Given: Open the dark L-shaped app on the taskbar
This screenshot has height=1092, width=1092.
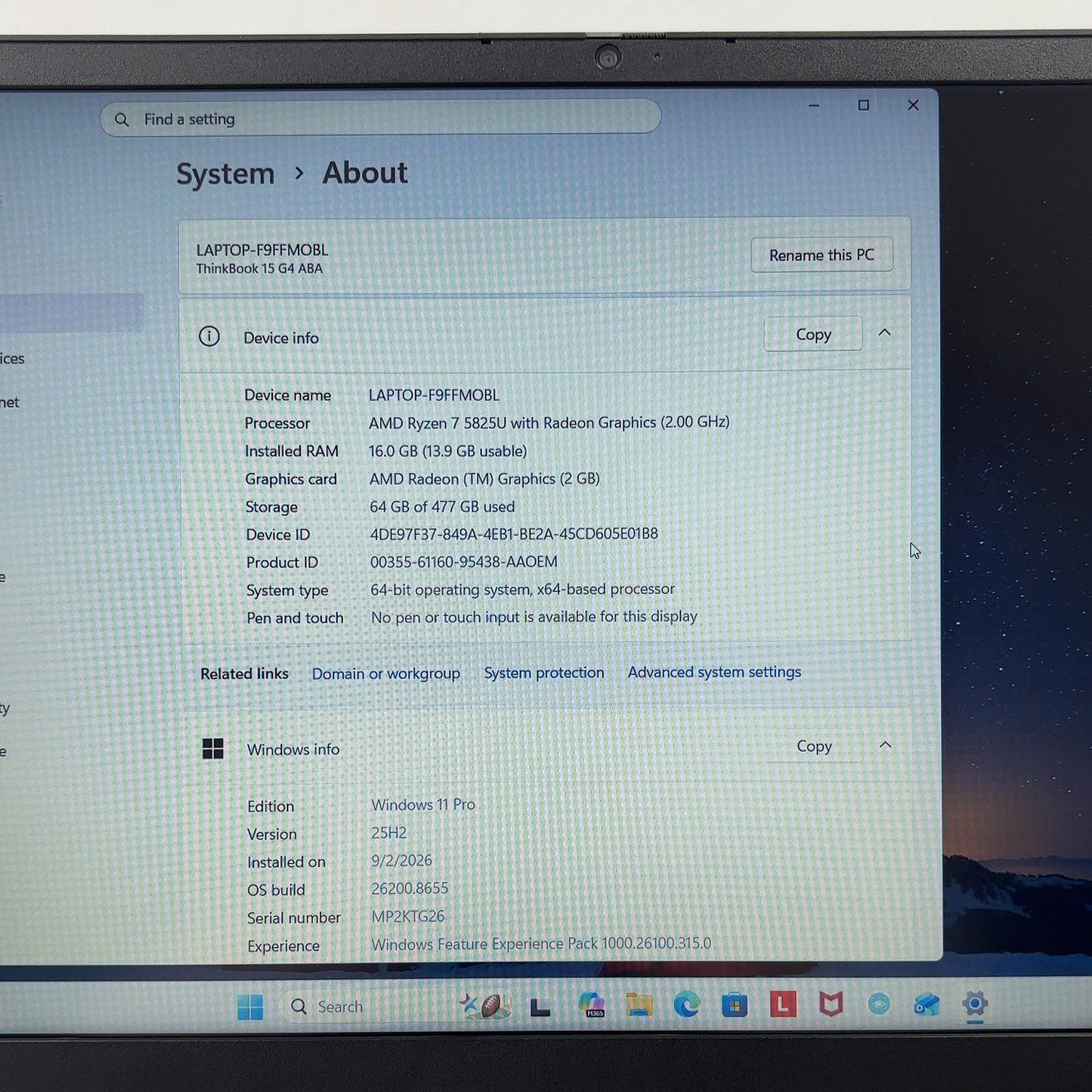Looking at the screenshot, I should tap(540, 1007).
